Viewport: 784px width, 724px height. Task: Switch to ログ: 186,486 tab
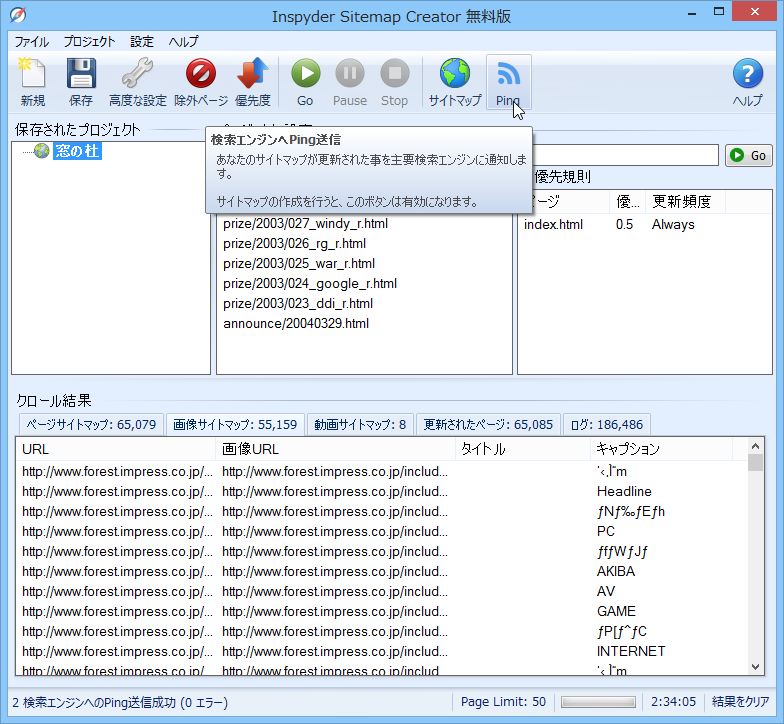click(x=606, y=424)
